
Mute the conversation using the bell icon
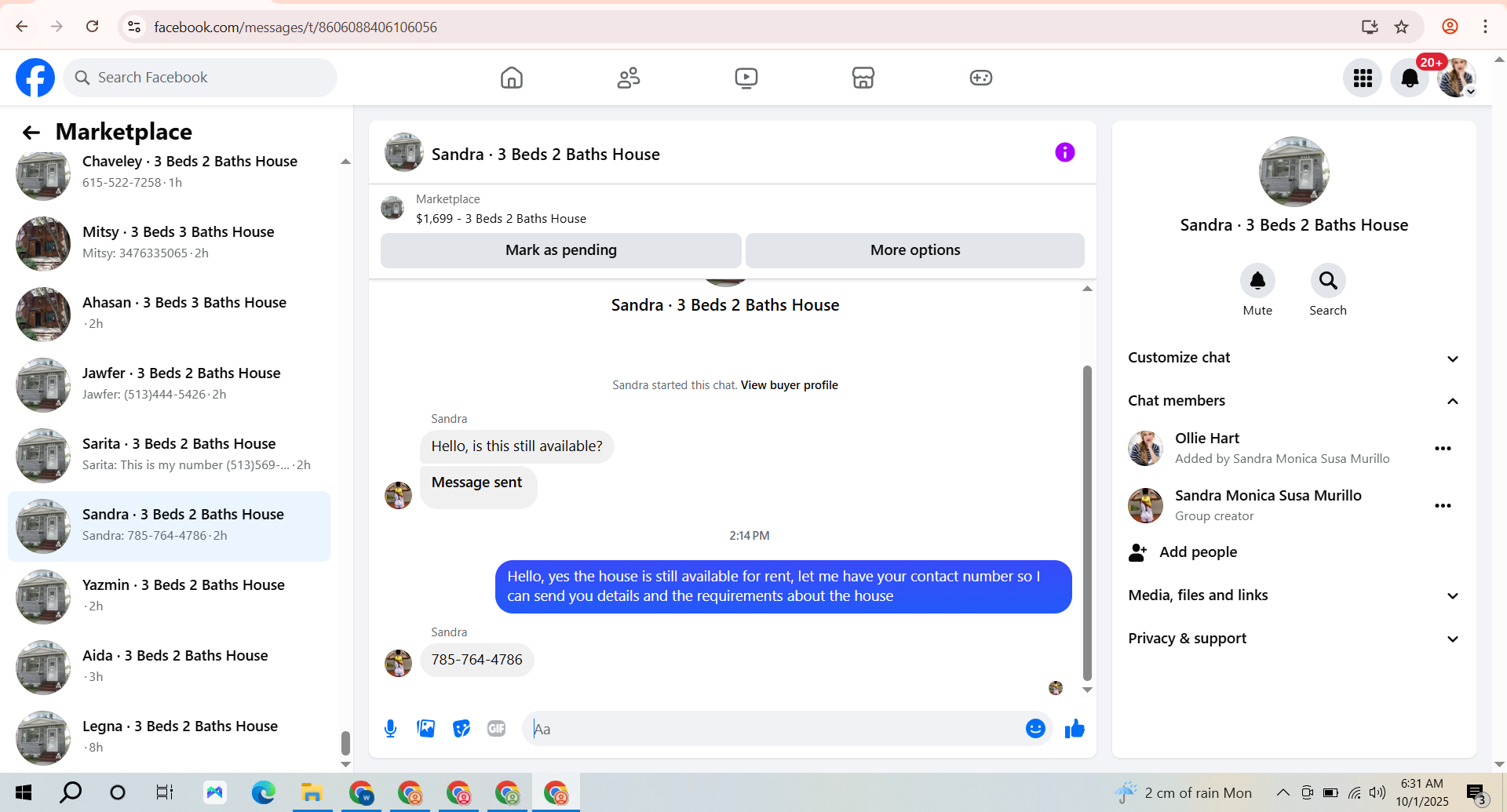pos(1257,281)
